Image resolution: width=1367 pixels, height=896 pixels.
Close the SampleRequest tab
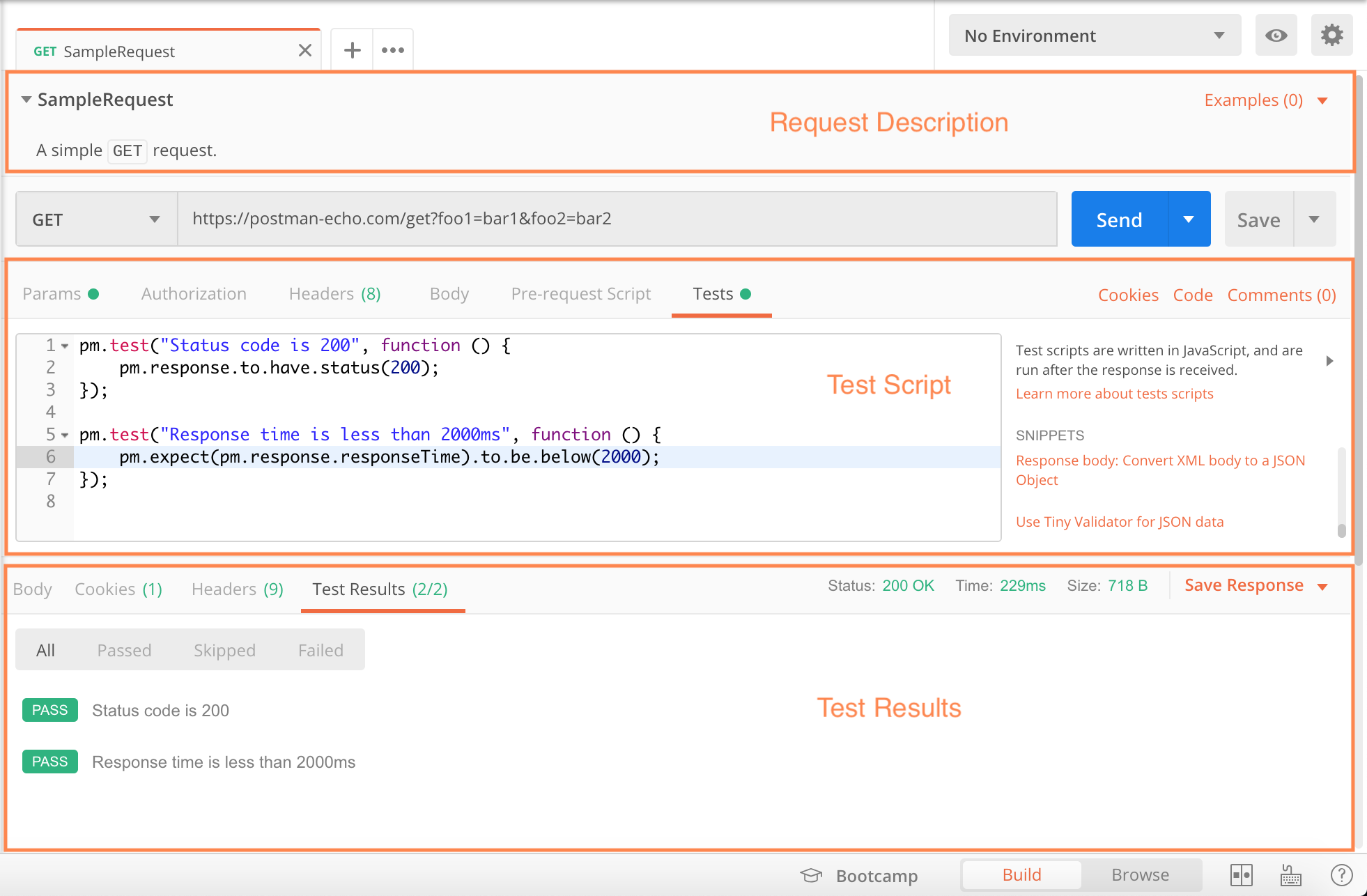pyautogui.click(x=304, y=51)
